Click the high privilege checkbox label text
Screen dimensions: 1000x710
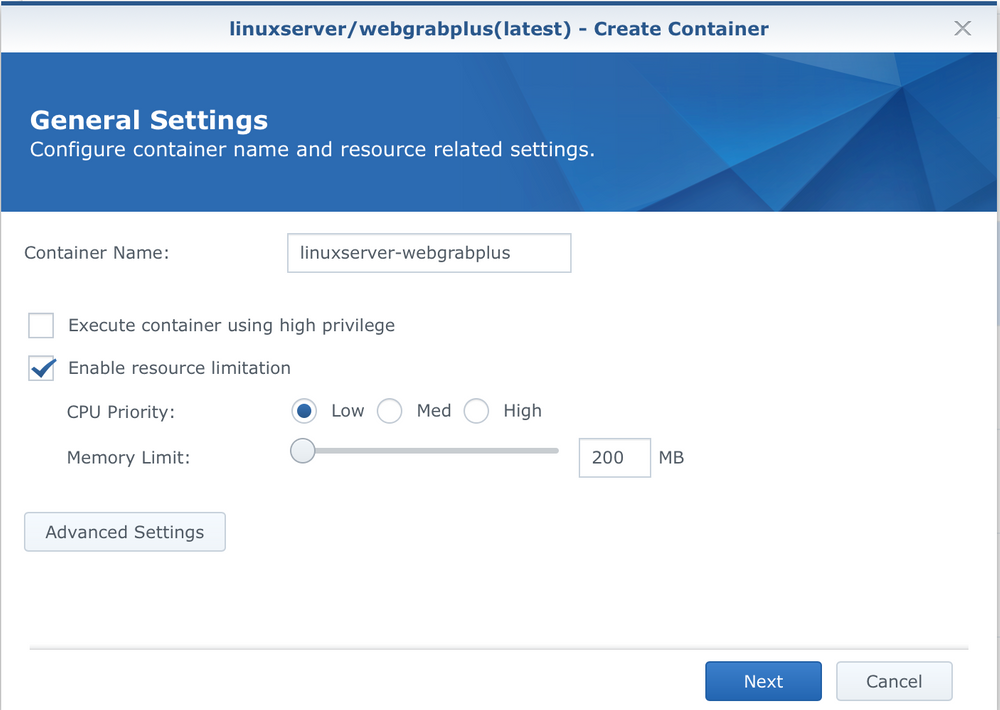pyautogui.click(x=230, y=325)
